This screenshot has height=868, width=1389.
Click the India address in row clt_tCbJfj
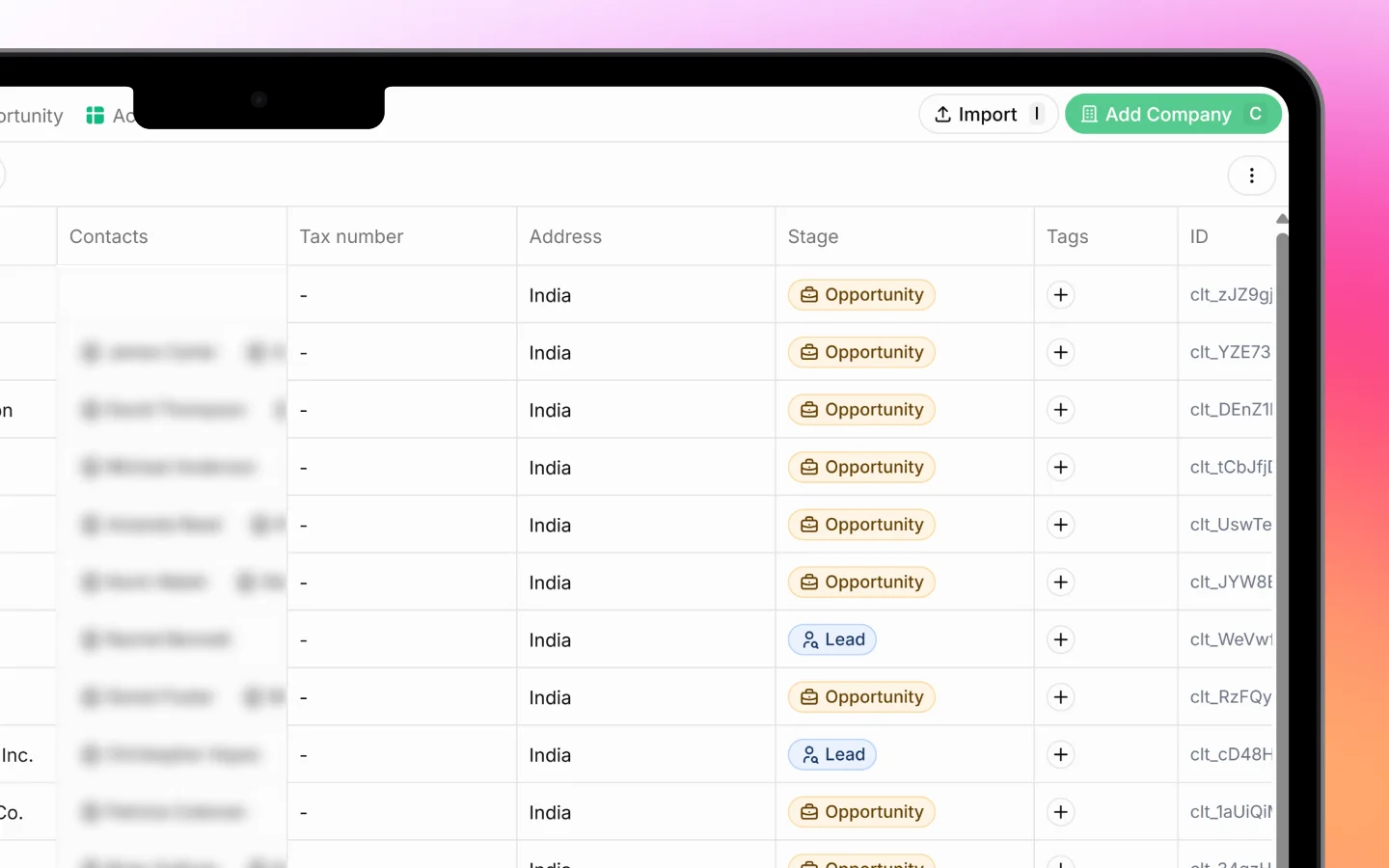(550, 468)
